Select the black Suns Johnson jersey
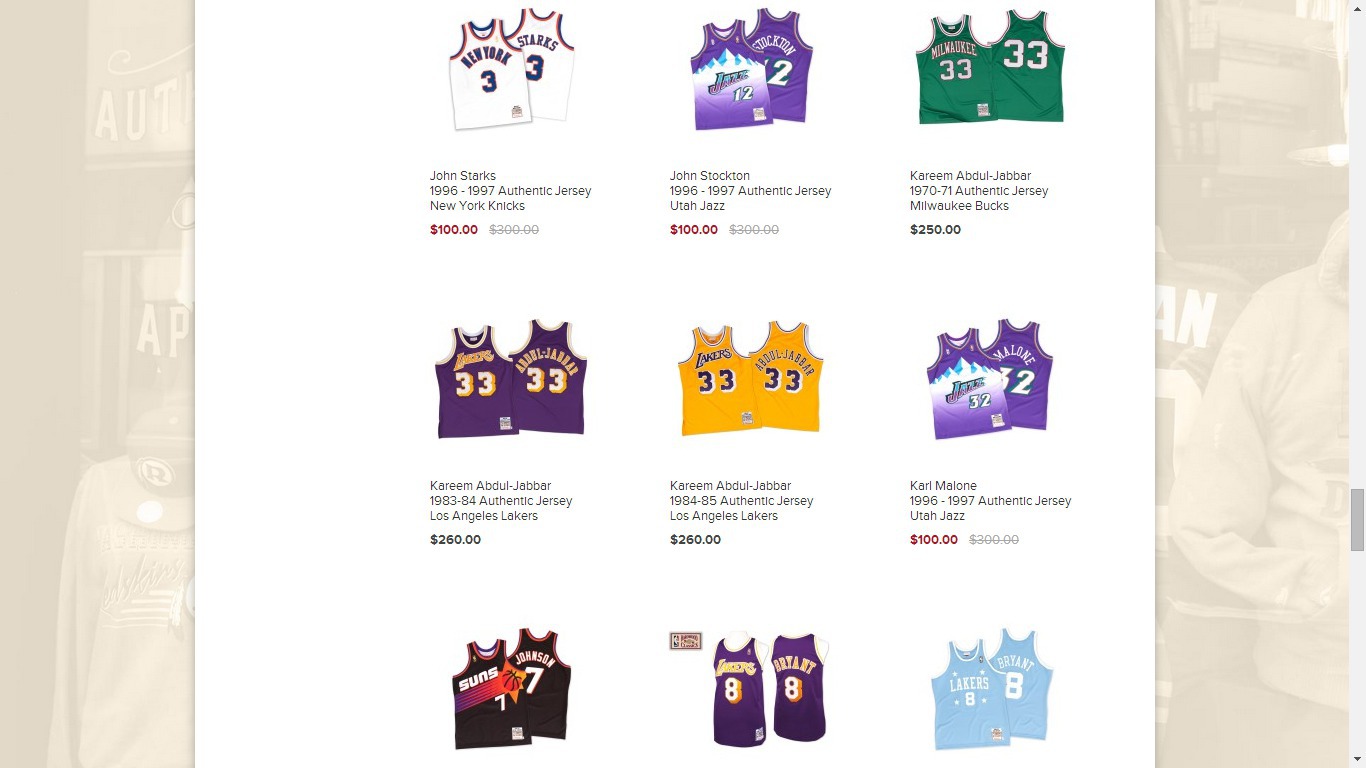This screenshot has width=1366, height=768. (x=511, y=688)
